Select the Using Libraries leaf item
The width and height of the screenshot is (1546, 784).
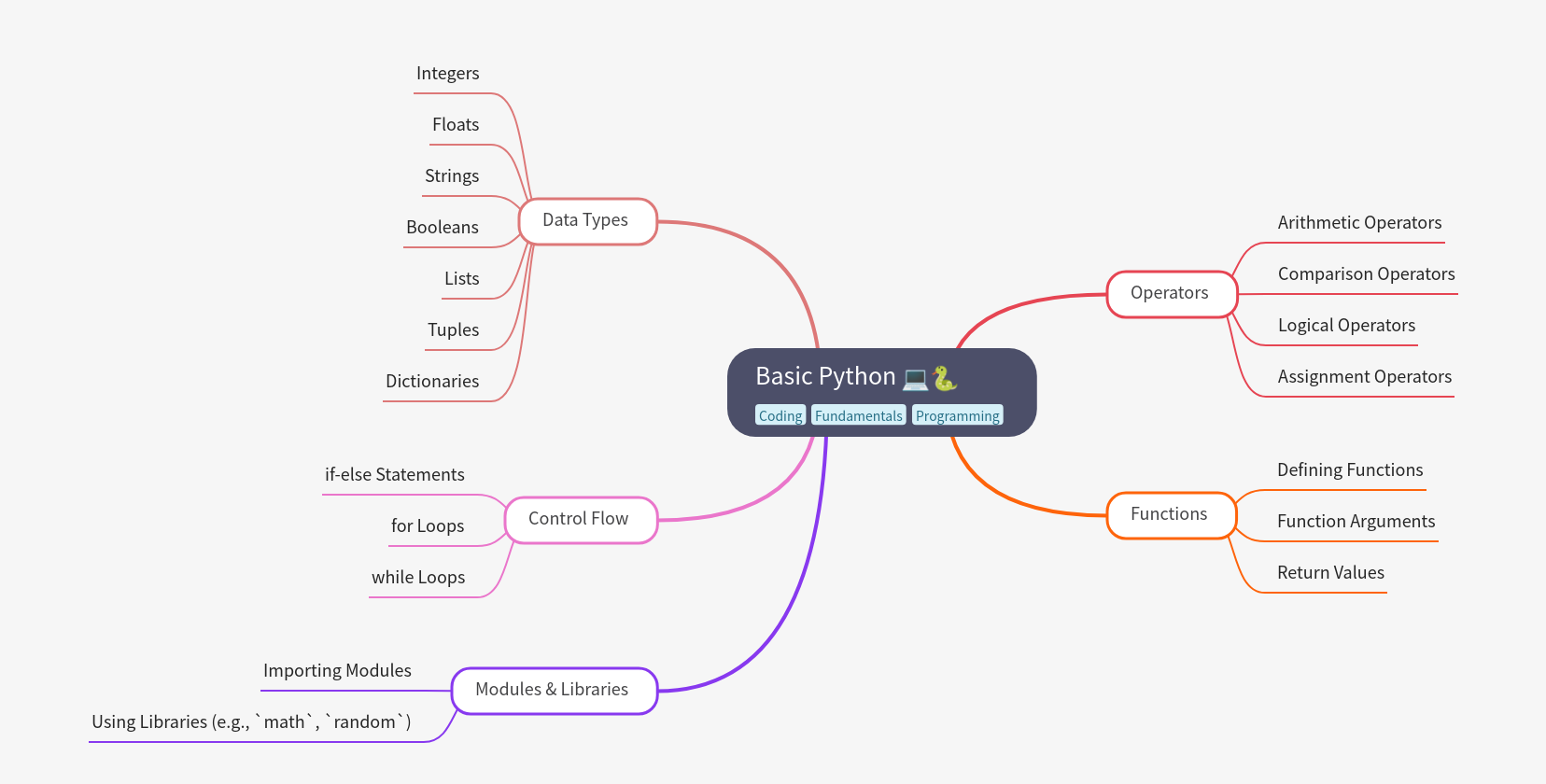click(251, 722)
